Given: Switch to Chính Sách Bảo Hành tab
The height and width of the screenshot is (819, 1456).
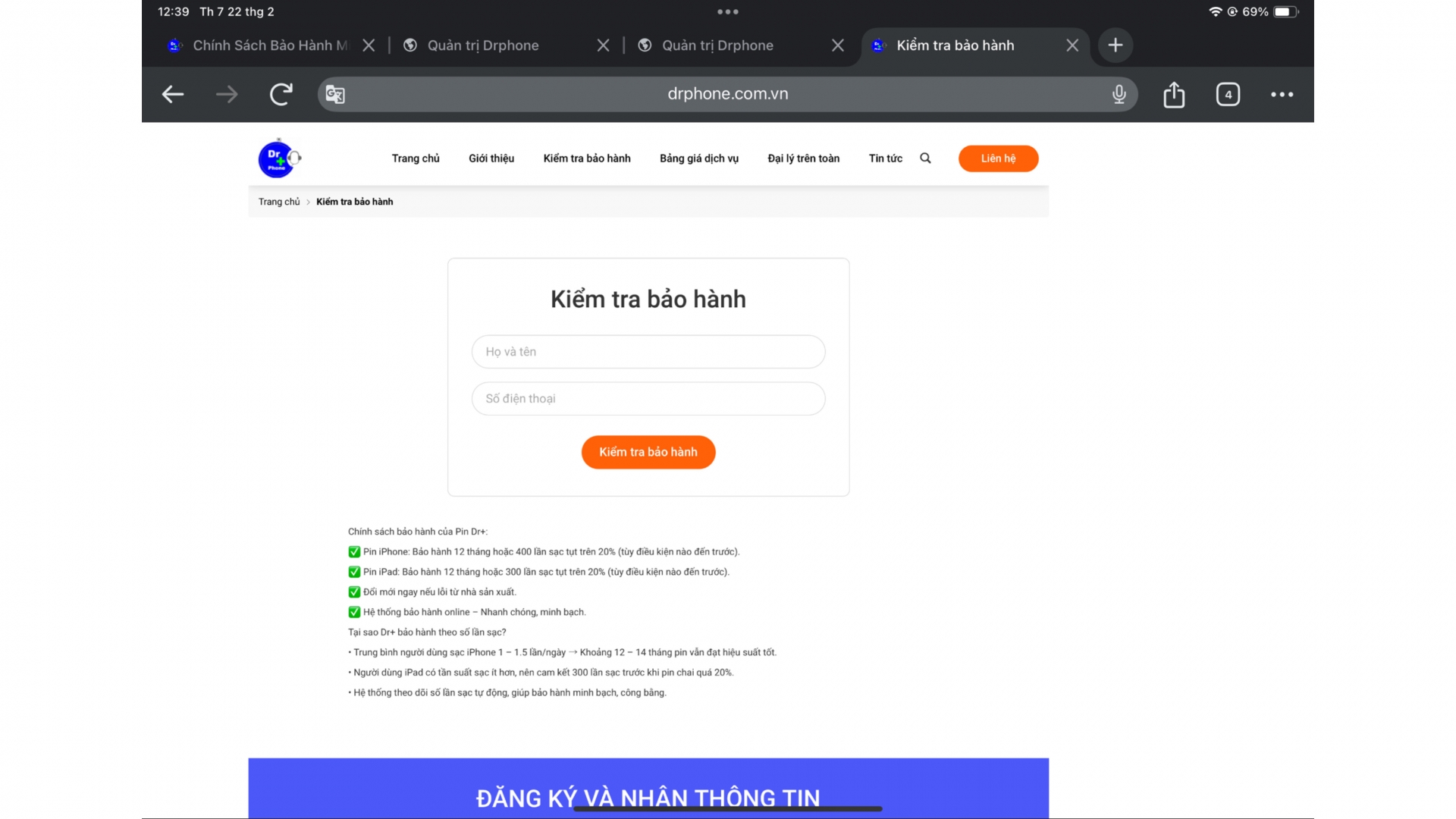Looking at the screenshot, I should (262, 45).
